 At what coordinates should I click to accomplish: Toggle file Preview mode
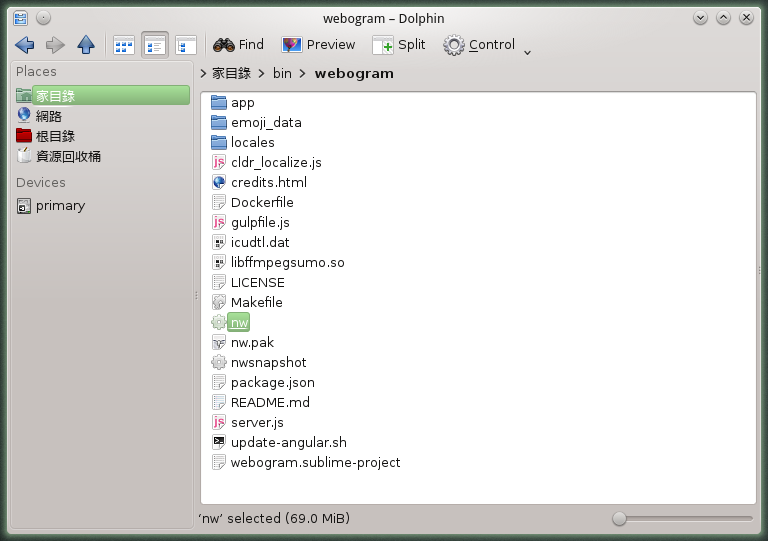point(318,45)
